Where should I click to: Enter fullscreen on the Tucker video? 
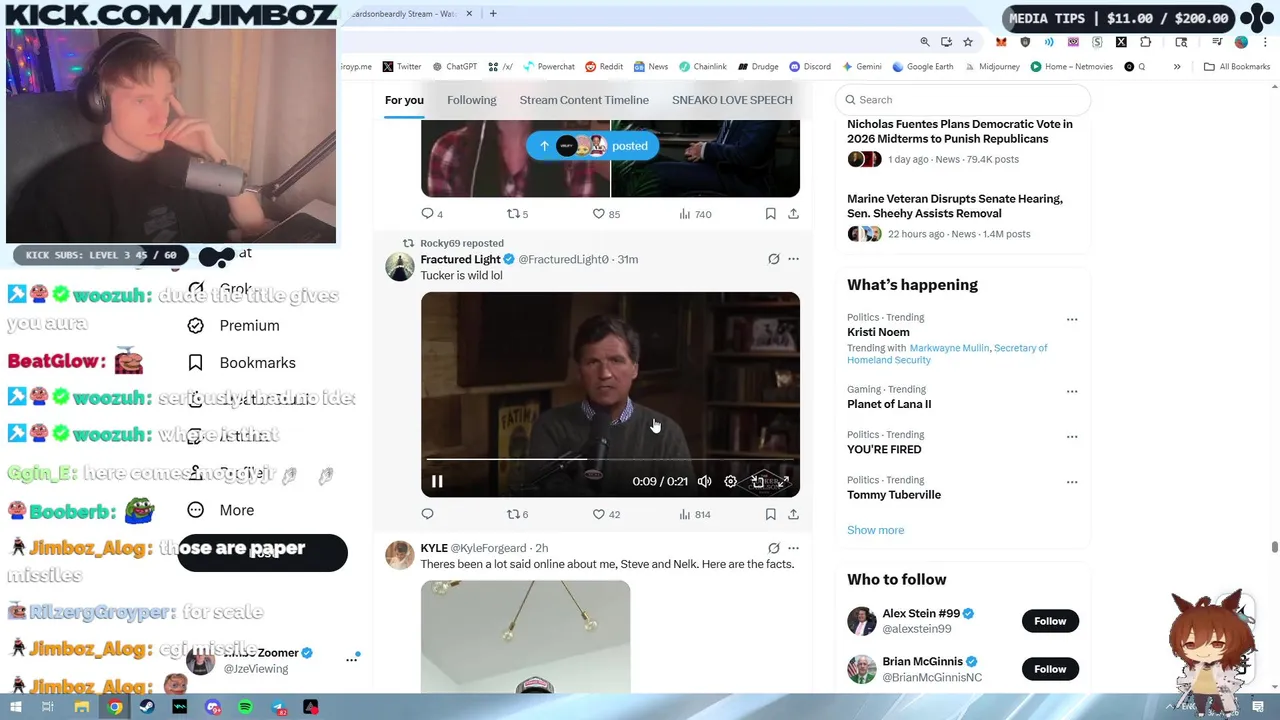(x=783, y=481)
